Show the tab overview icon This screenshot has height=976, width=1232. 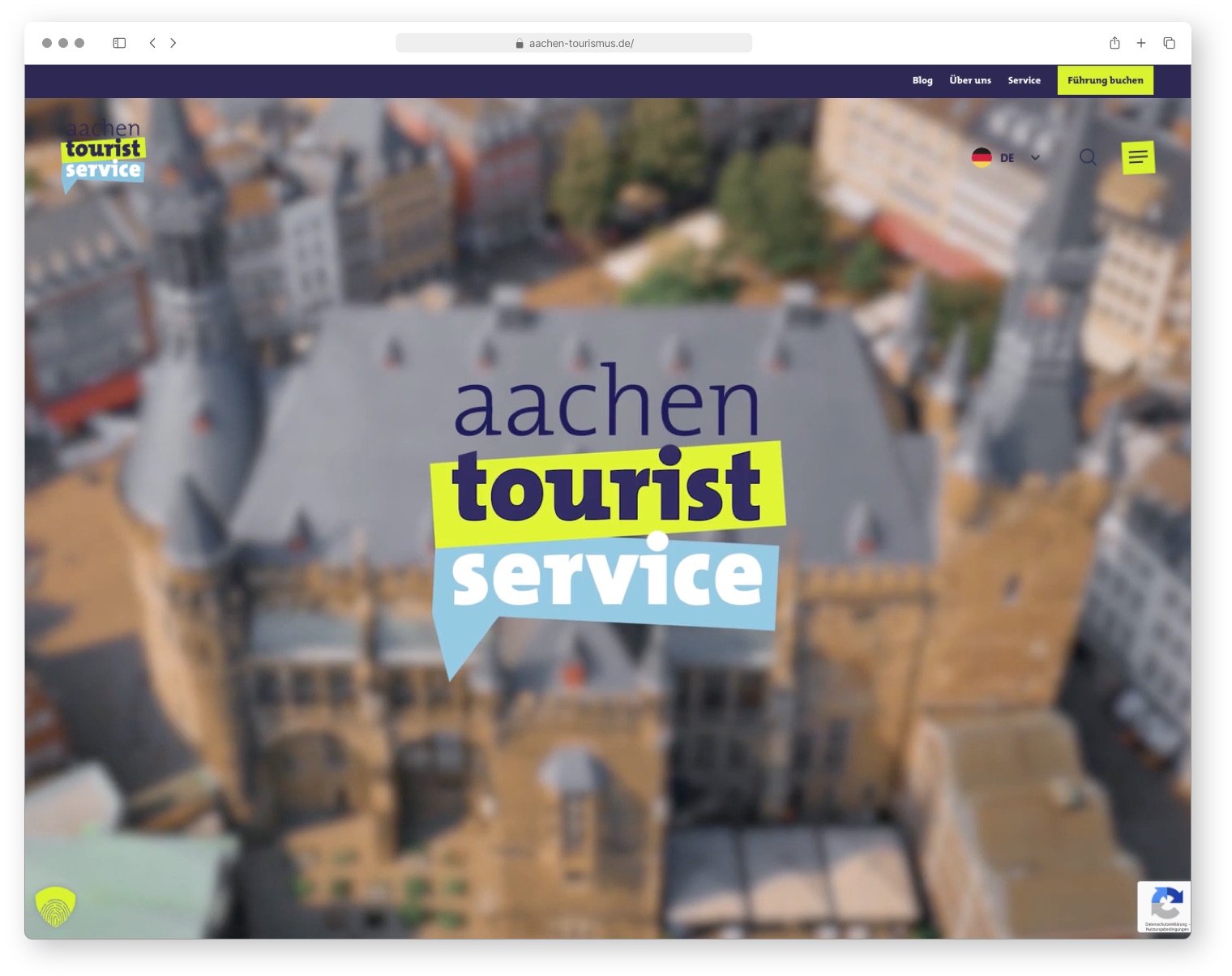click(x=1169, y=43)
